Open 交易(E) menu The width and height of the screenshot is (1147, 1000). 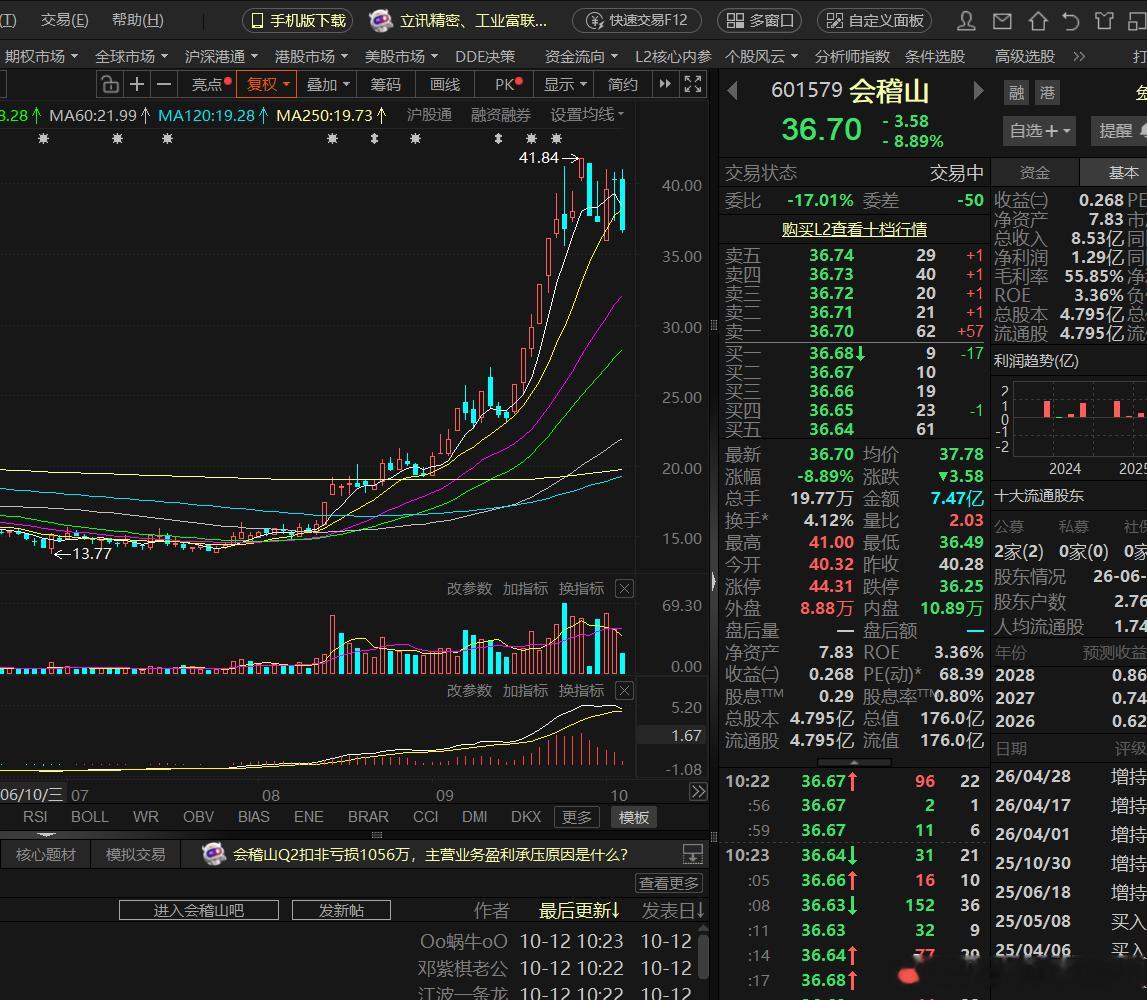click(x=64, y=20)
